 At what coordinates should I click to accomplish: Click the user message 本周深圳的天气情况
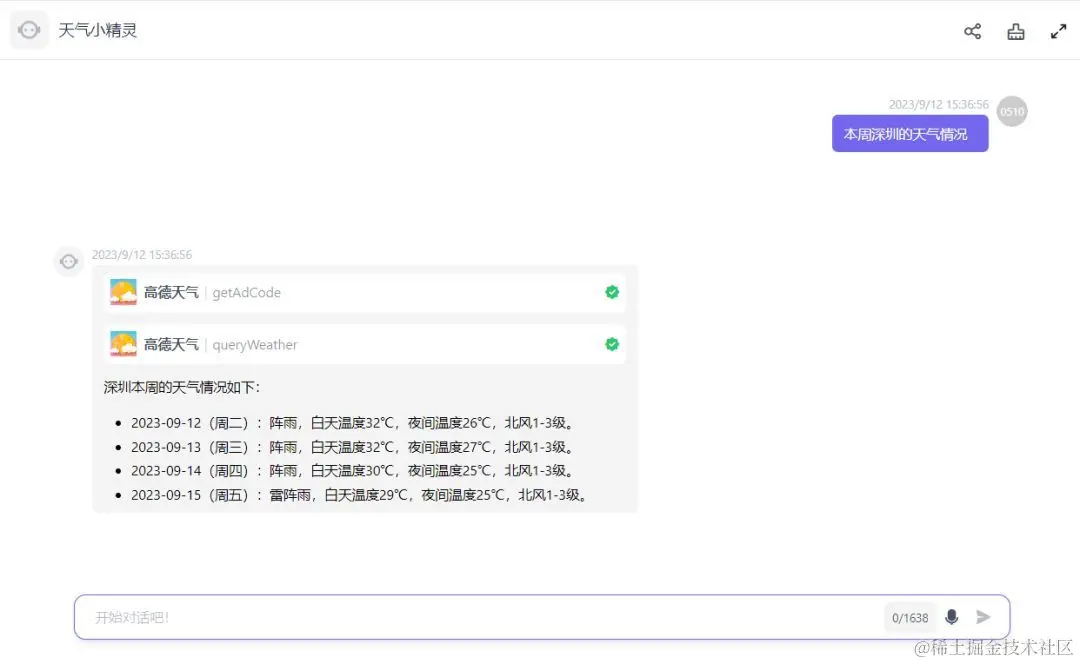click(x=910, y=134)
